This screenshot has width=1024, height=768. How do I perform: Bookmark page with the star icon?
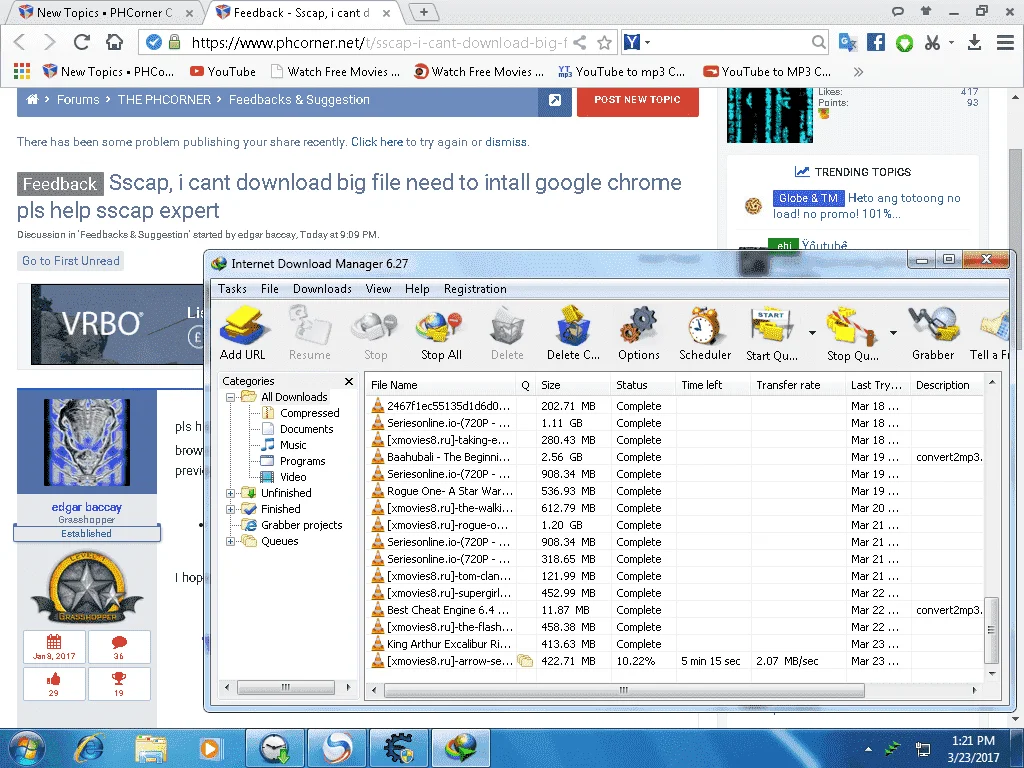pyautogui.click(x=605, y=43)
